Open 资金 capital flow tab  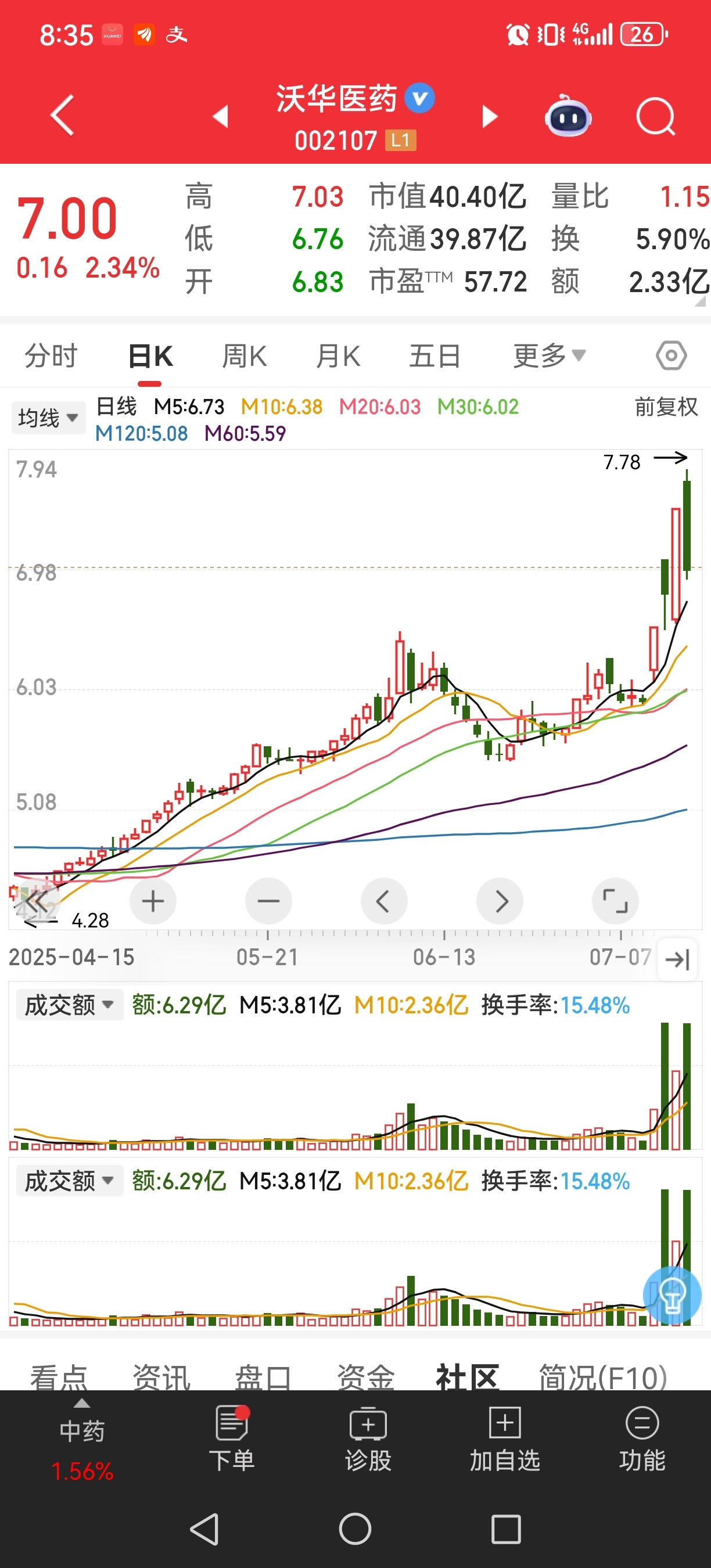click(365, 1377)
